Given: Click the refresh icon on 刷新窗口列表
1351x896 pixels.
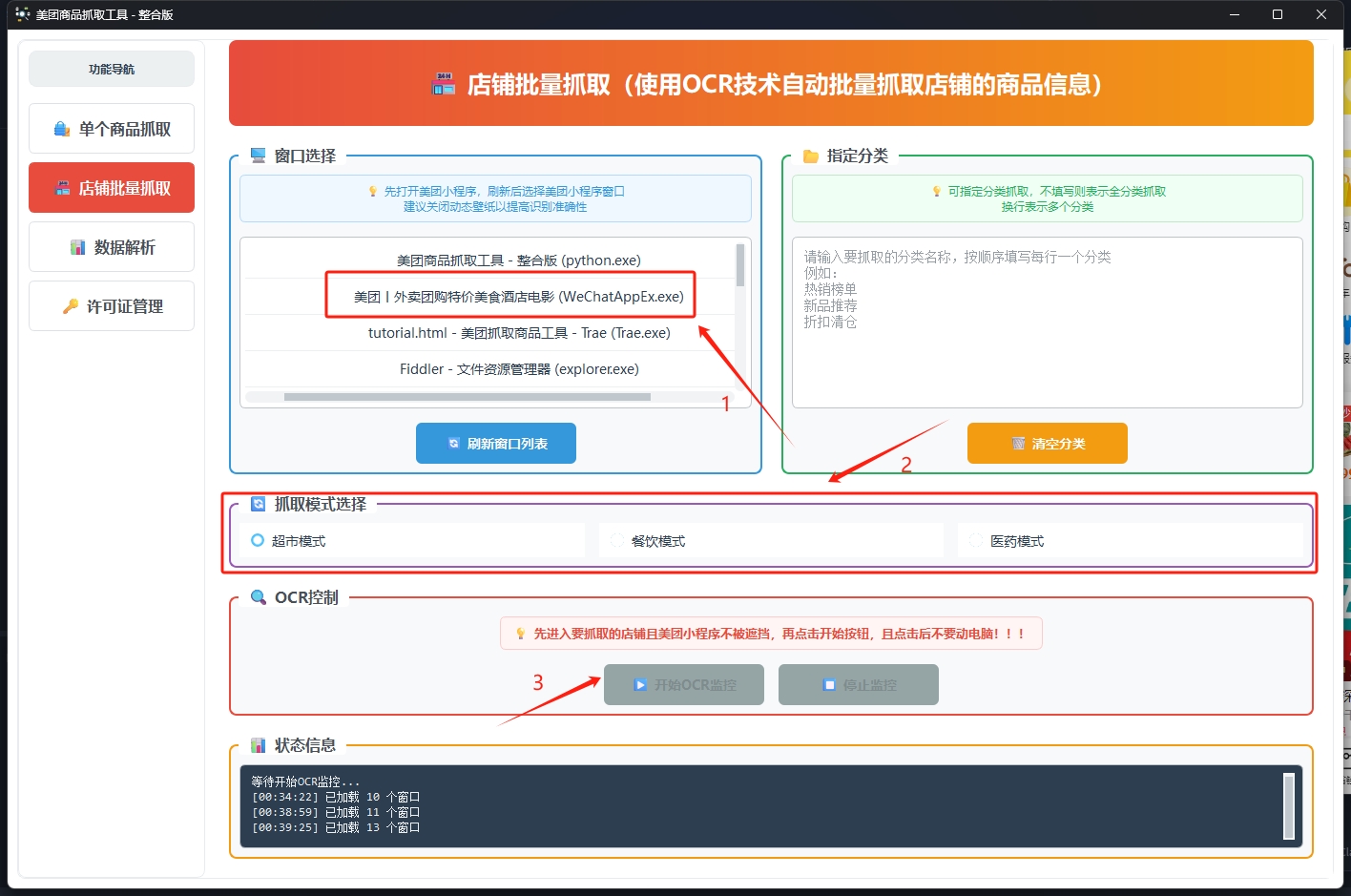Looking at the screenshot, I should click(454, 444).
